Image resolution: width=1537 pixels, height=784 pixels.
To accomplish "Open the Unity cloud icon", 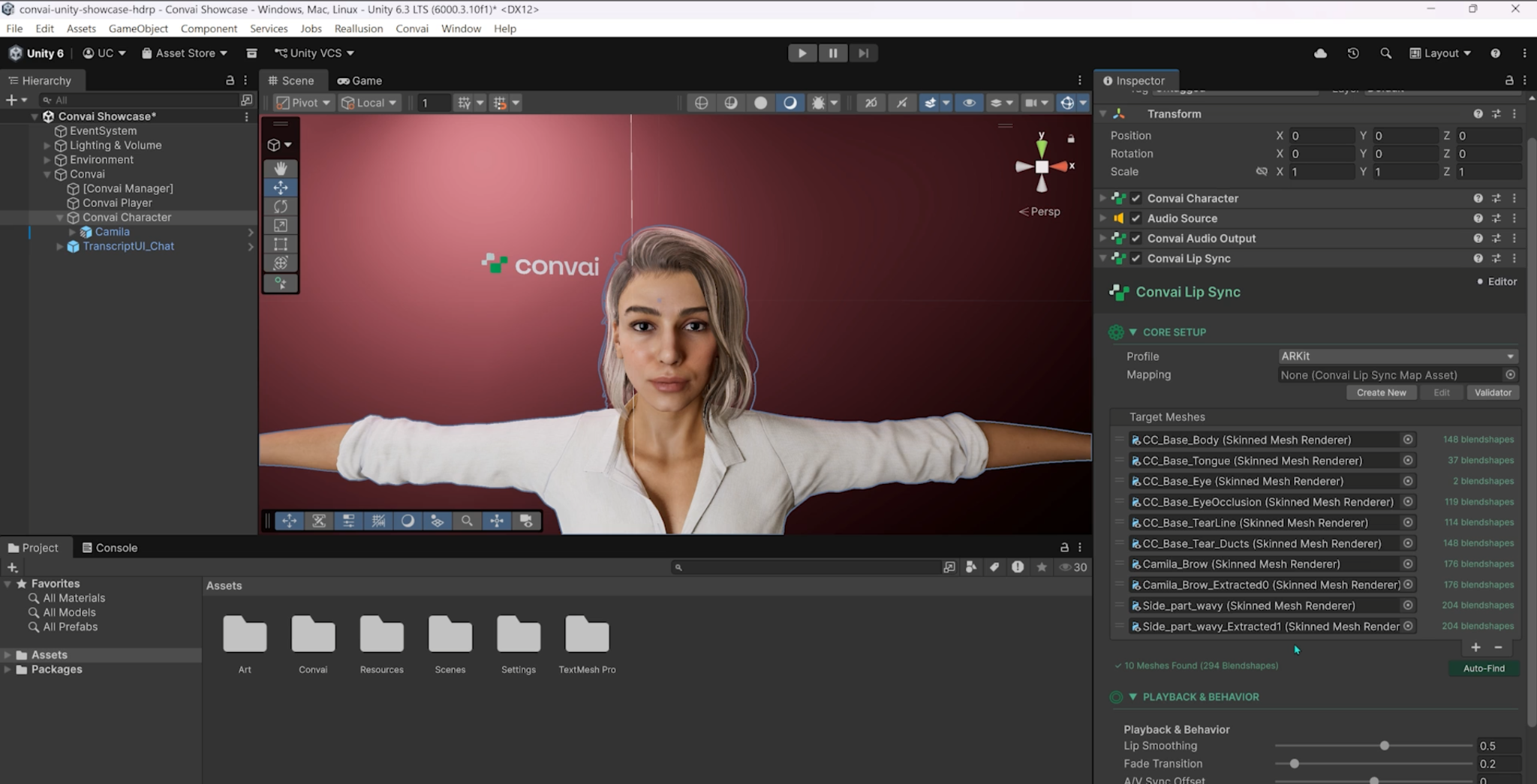I will click(x=1320, y=53).
